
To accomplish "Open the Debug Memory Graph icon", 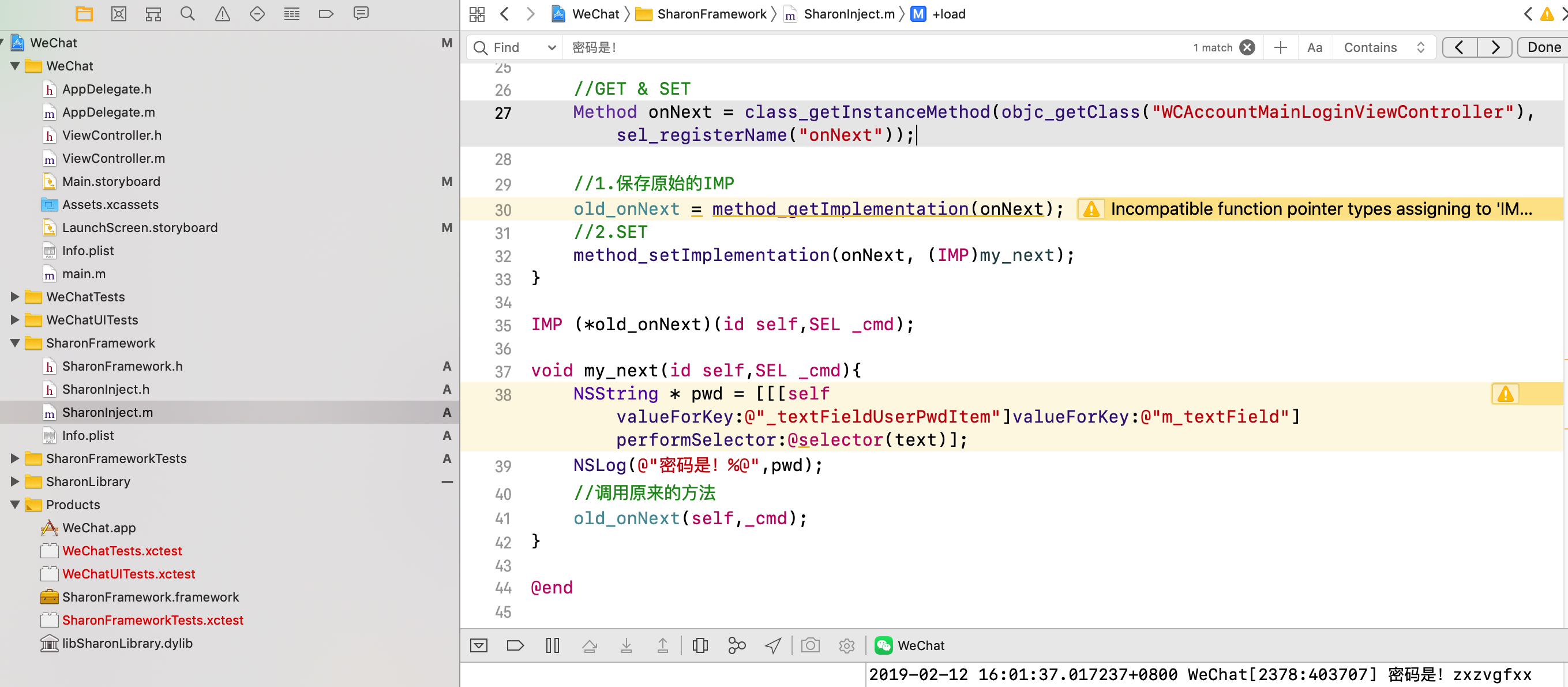I will click(x=737, y=645).
